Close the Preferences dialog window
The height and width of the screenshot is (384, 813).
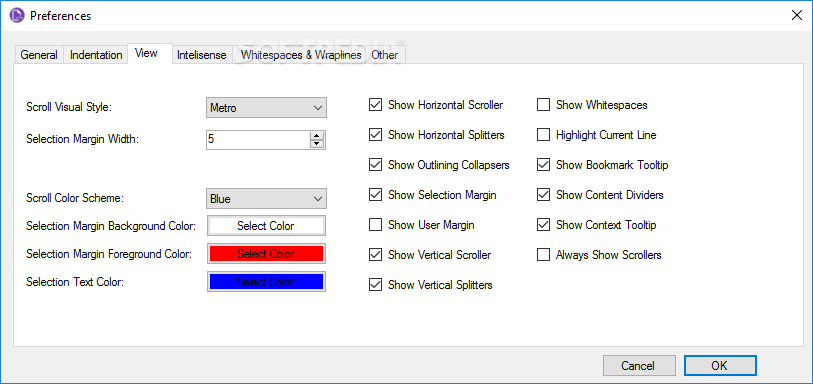[x=796, y=15]
